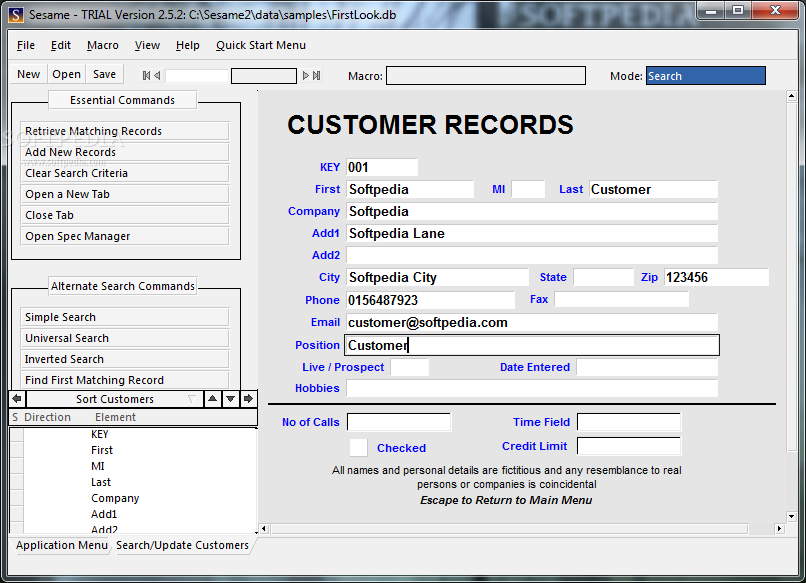This screenshot has width=806, height=583.
Task: Click the Fax field
Action: pos(621,299)
